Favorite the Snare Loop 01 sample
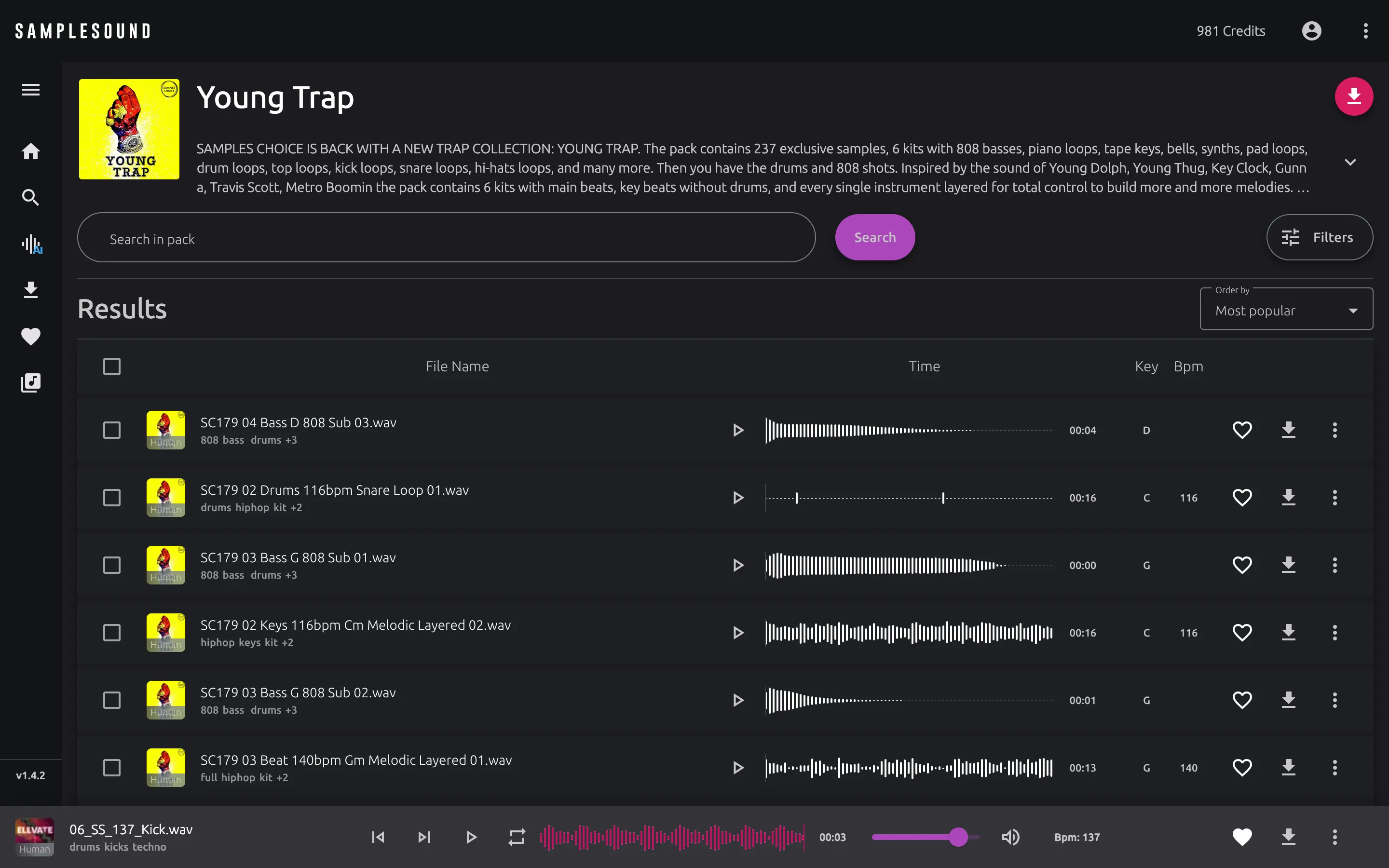This screenshot has width=1389, height=868. (1242, 498)
